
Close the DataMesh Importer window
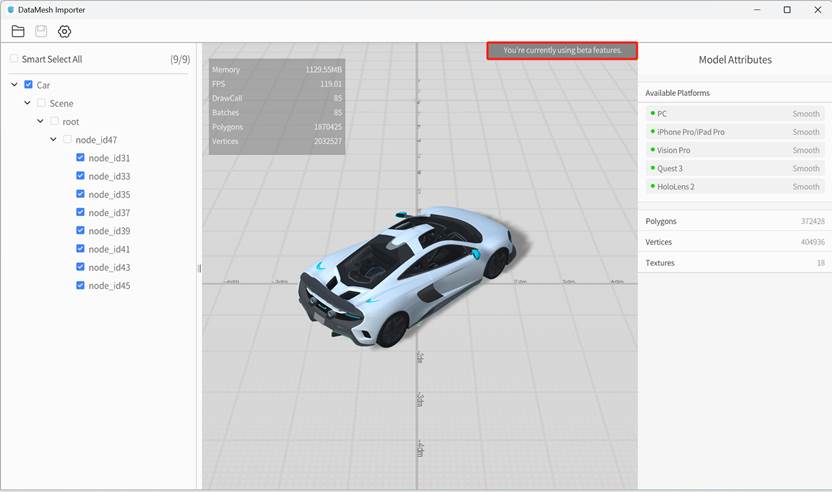817,9
